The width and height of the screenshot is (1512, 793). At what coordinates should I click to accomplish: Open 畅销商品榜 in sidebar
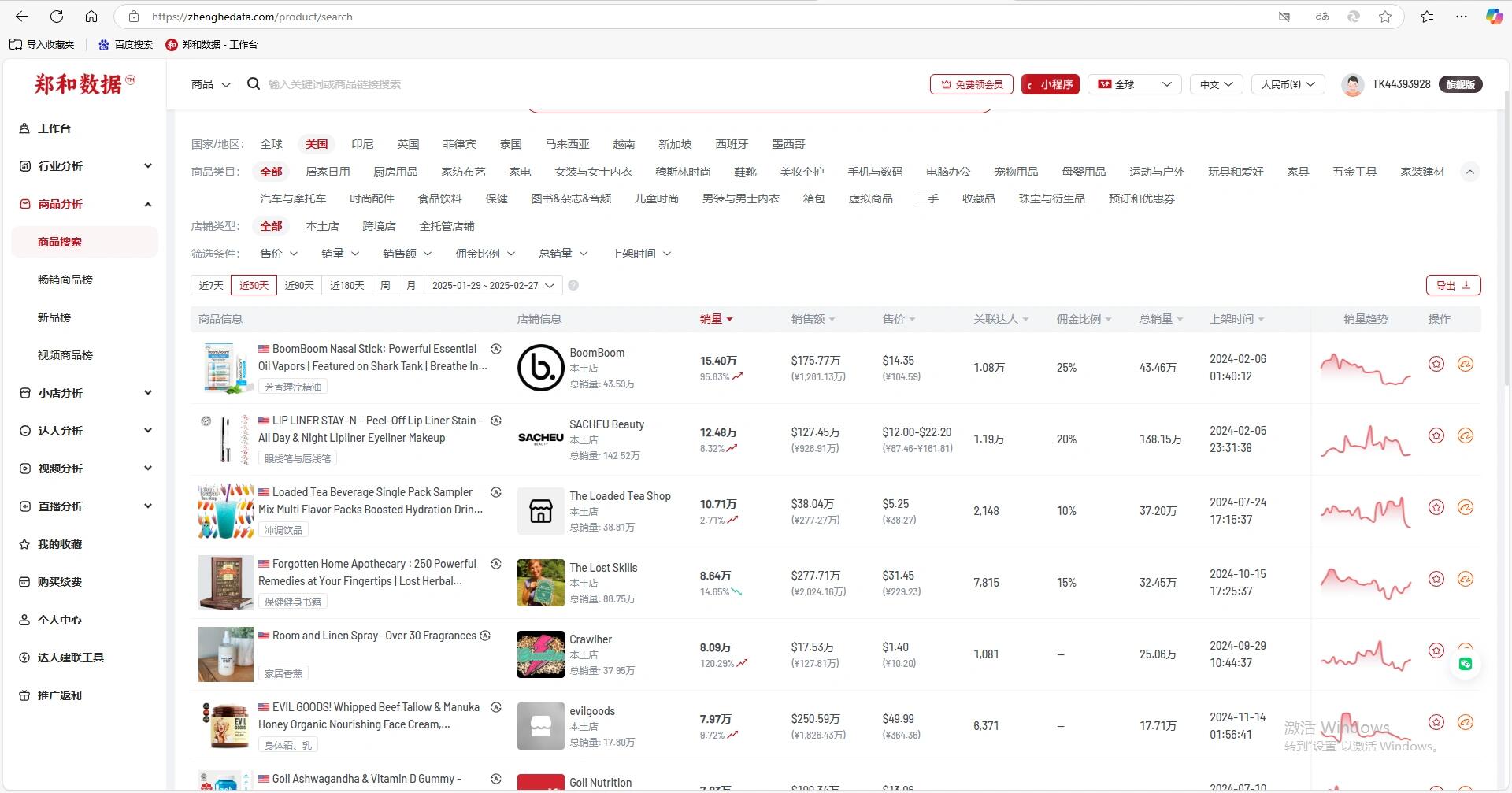(x=65, y=280)
